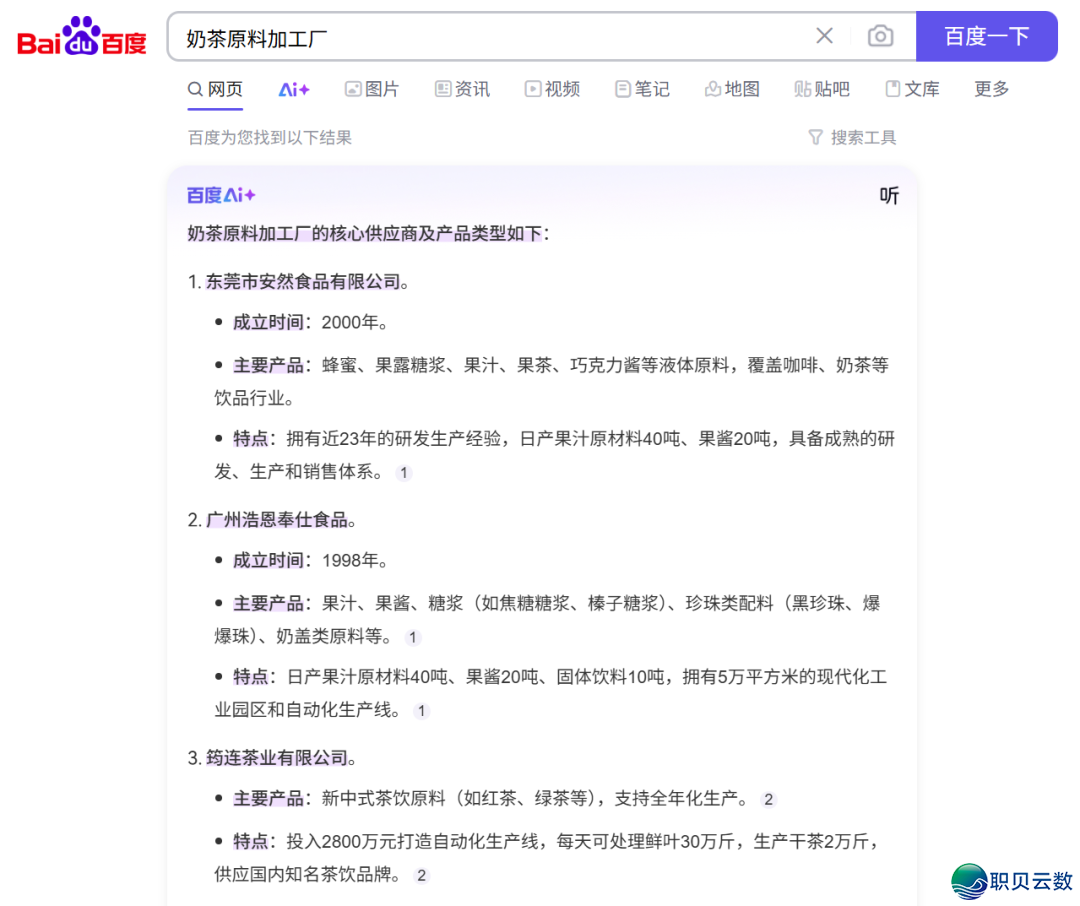Image resolution: width=1080 pixels, height=906 pixels.
Task: Click the 百度一下 search button
Action: point(986,37)
